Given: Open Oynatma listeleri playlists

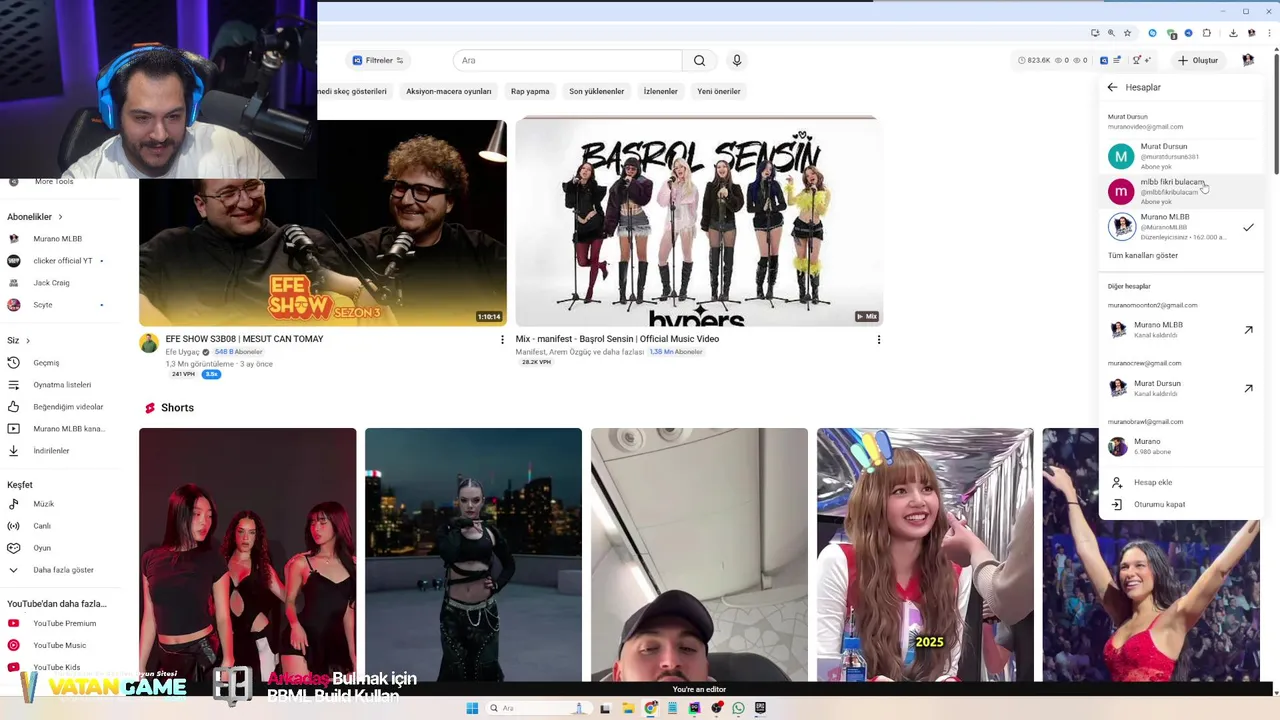Looking at the screenshot, I should click(62, 385).
